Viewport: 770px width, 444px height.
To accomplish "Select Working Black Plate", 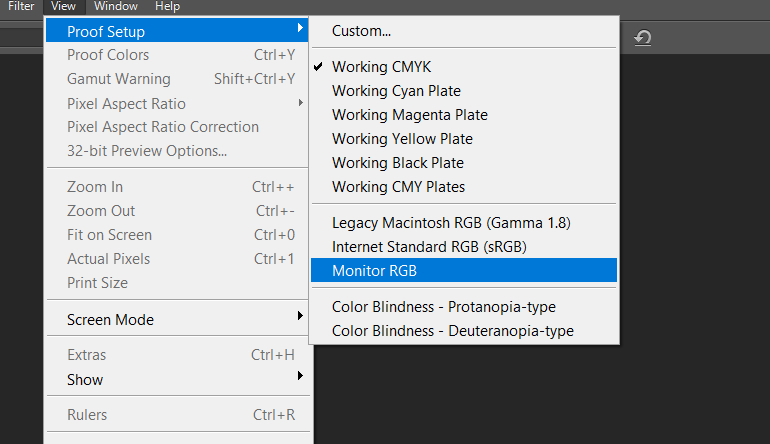I will pos(398,163).
